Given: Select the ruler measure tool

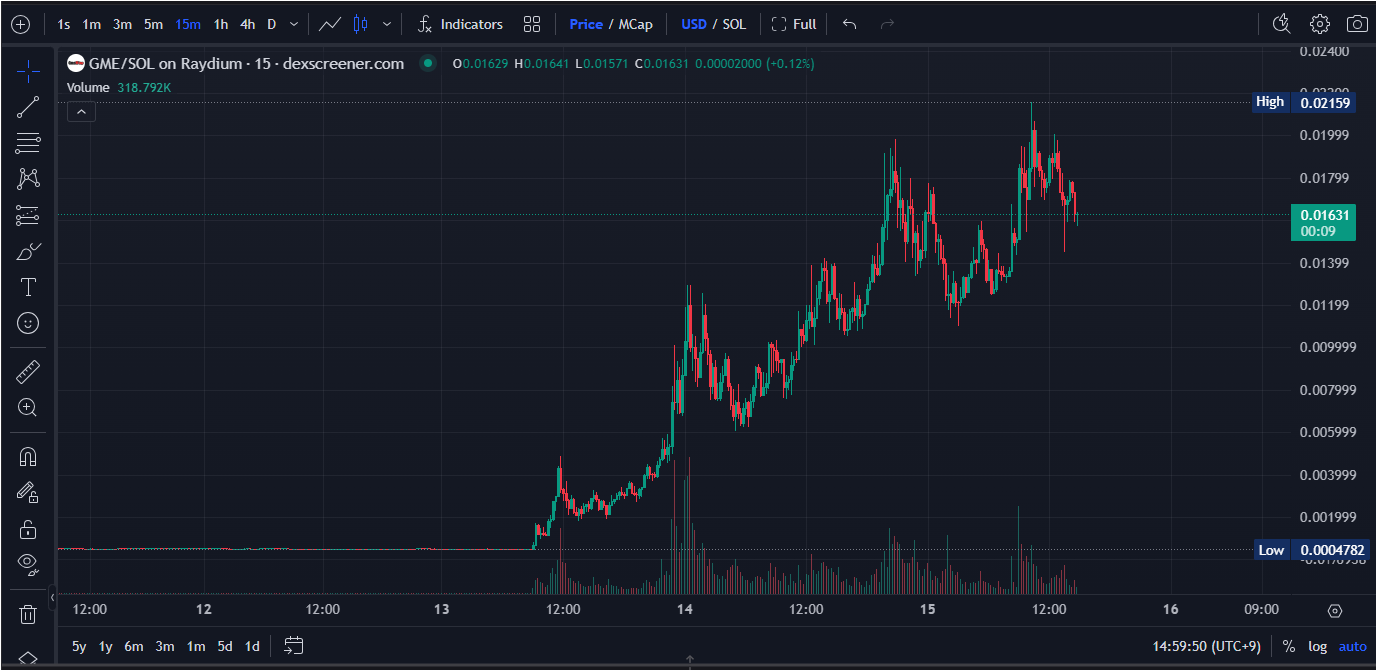Looking at the screenshot, I should pyautogui.click(x=28, y=373).
